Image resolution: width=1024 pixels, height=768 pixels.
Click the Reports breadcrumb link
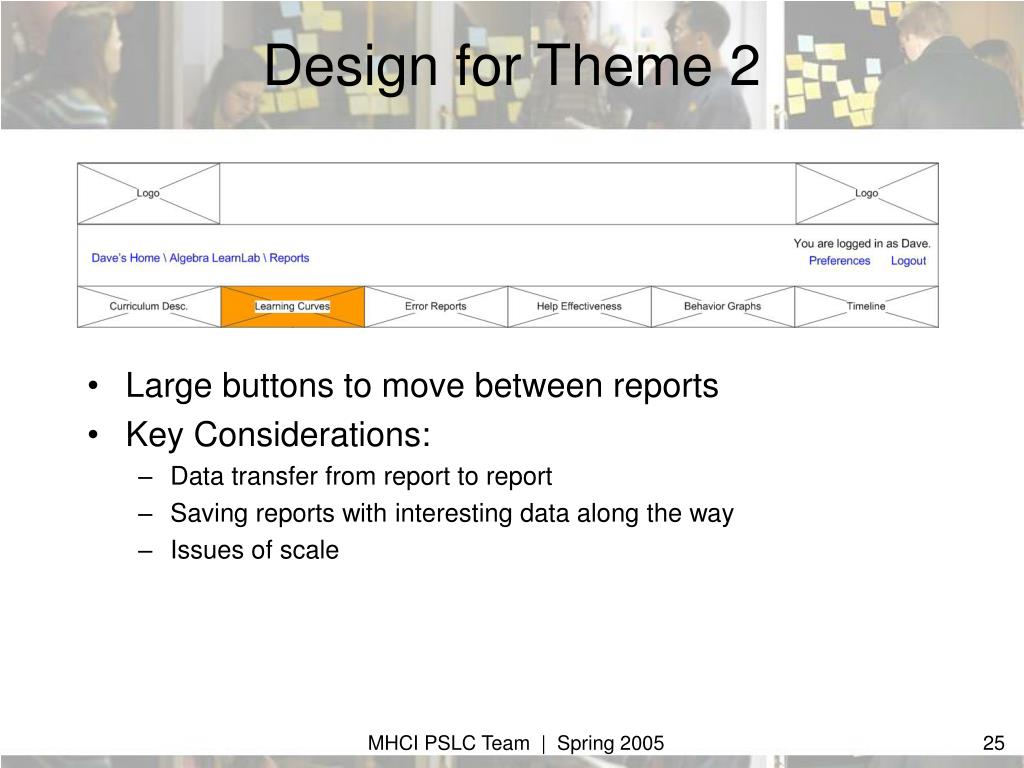(289, 258)
